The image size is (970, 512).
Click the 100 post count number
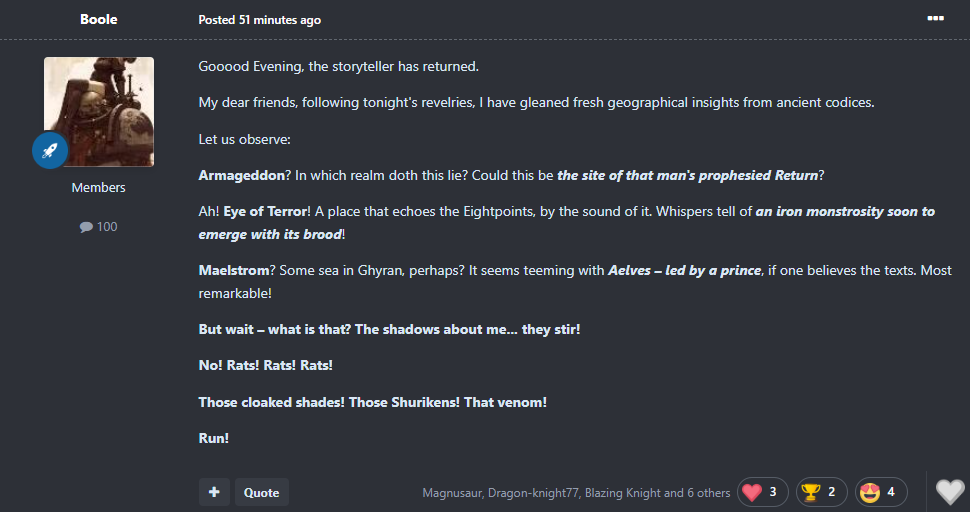[x=107, y=227]
